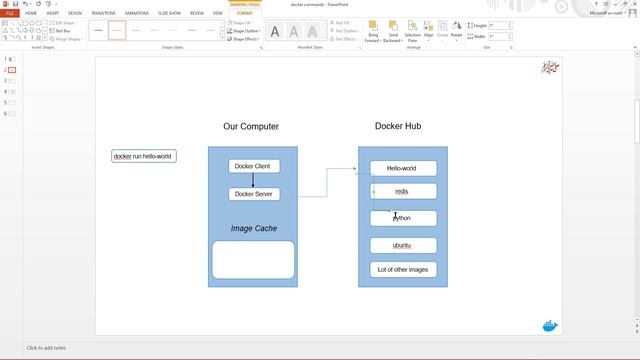Apply the third outlined WordArt style
The width and height of the screenshot is (640, 360).
coord(312,31)
